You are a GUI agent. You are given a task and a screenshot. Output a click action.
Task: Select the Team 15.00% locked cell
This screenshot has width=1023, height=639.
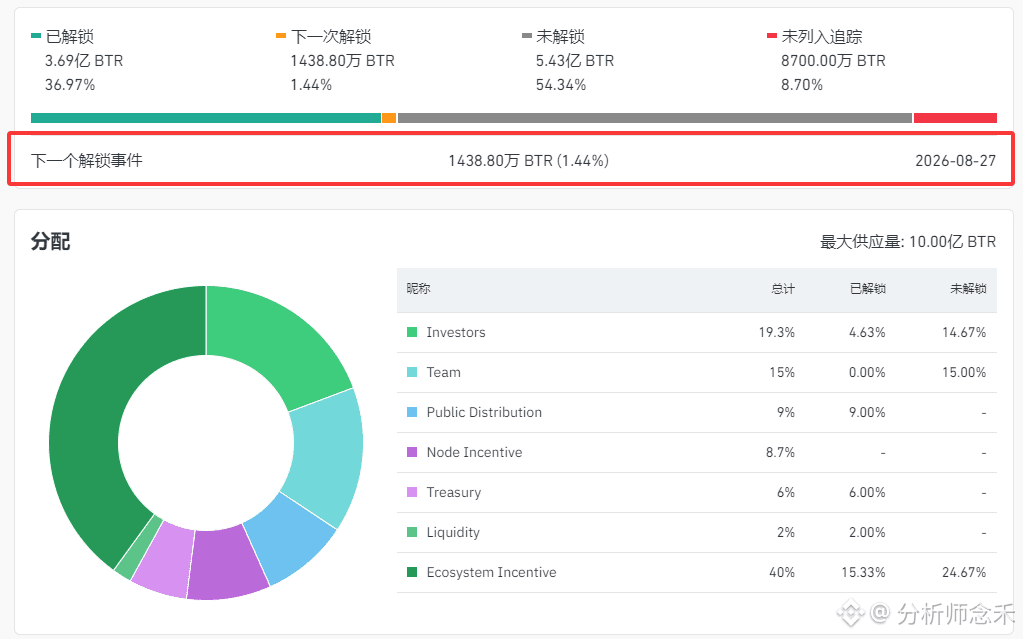coord(964,372)
